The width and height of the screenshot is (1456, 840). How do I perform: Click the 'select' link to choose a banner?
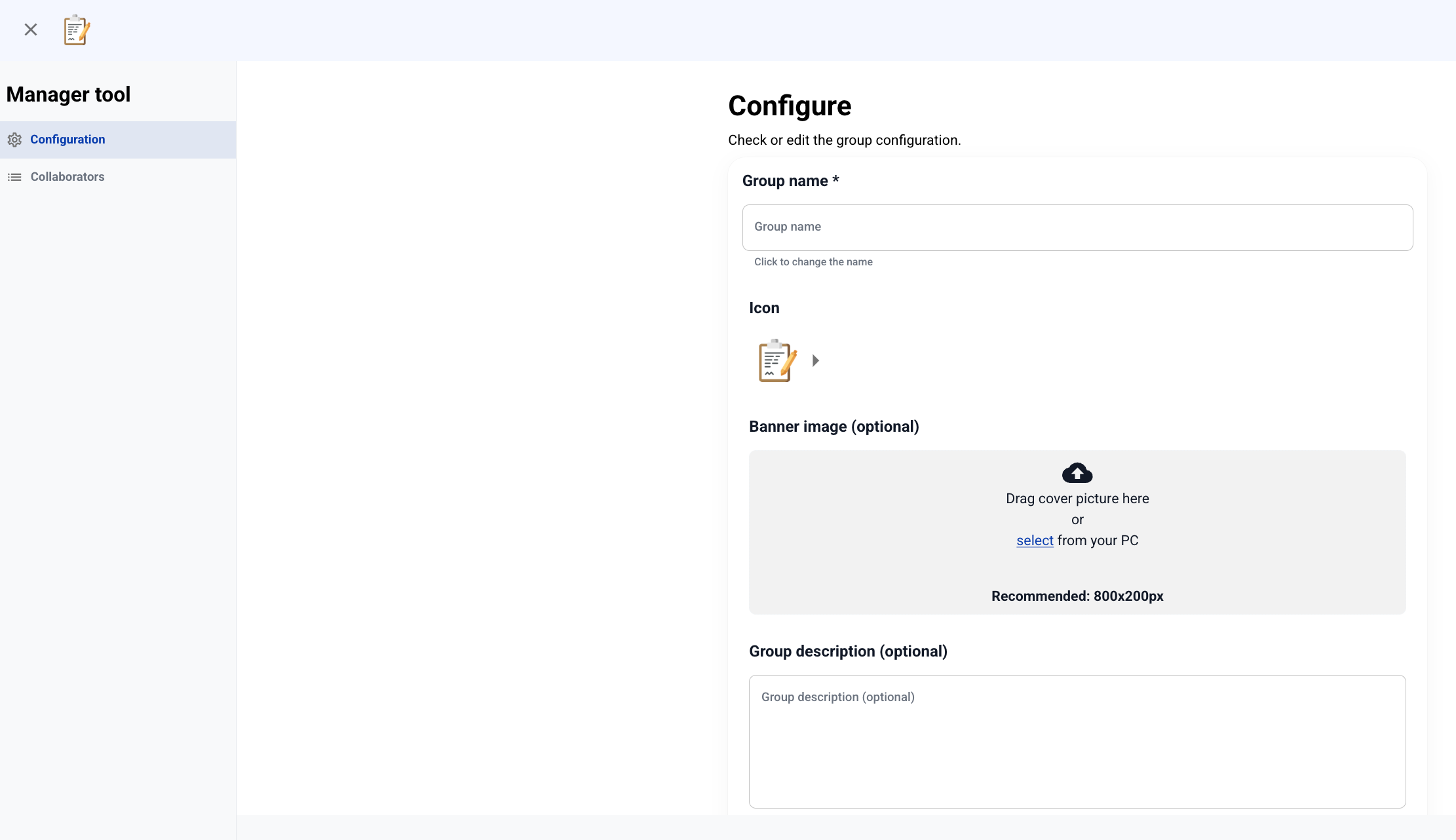pyautogui.click(x=1034, y=541)
